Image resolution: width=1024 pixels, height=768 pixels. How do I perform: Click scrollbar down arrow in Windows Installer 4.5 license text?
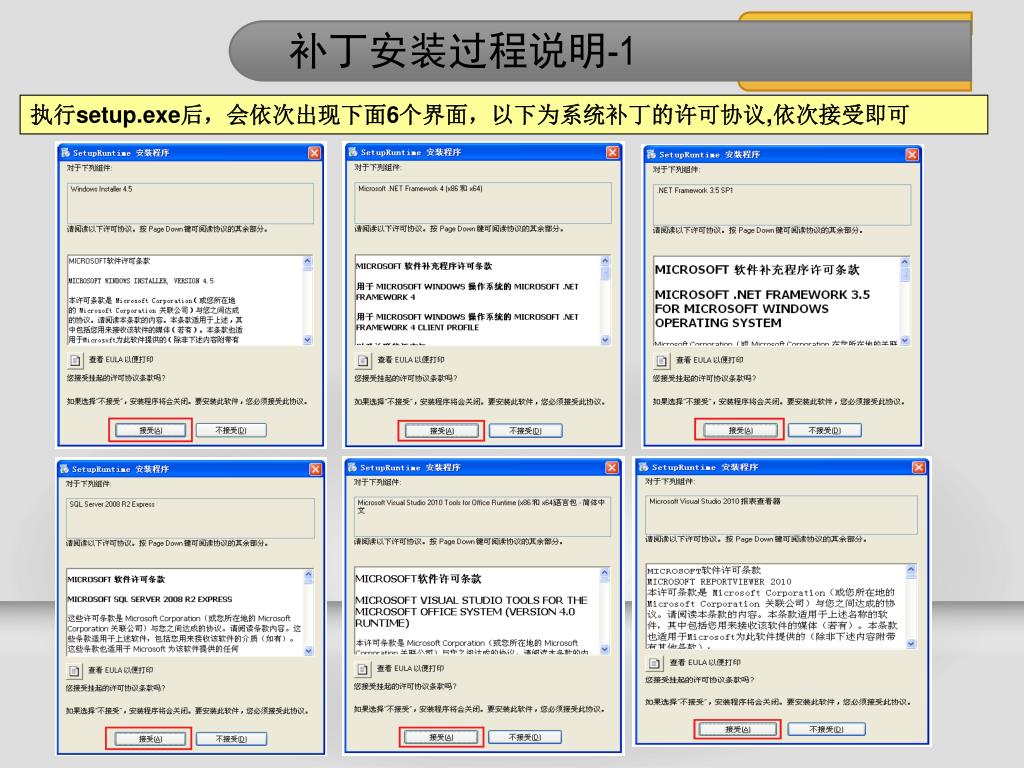[x=308, y=340]
